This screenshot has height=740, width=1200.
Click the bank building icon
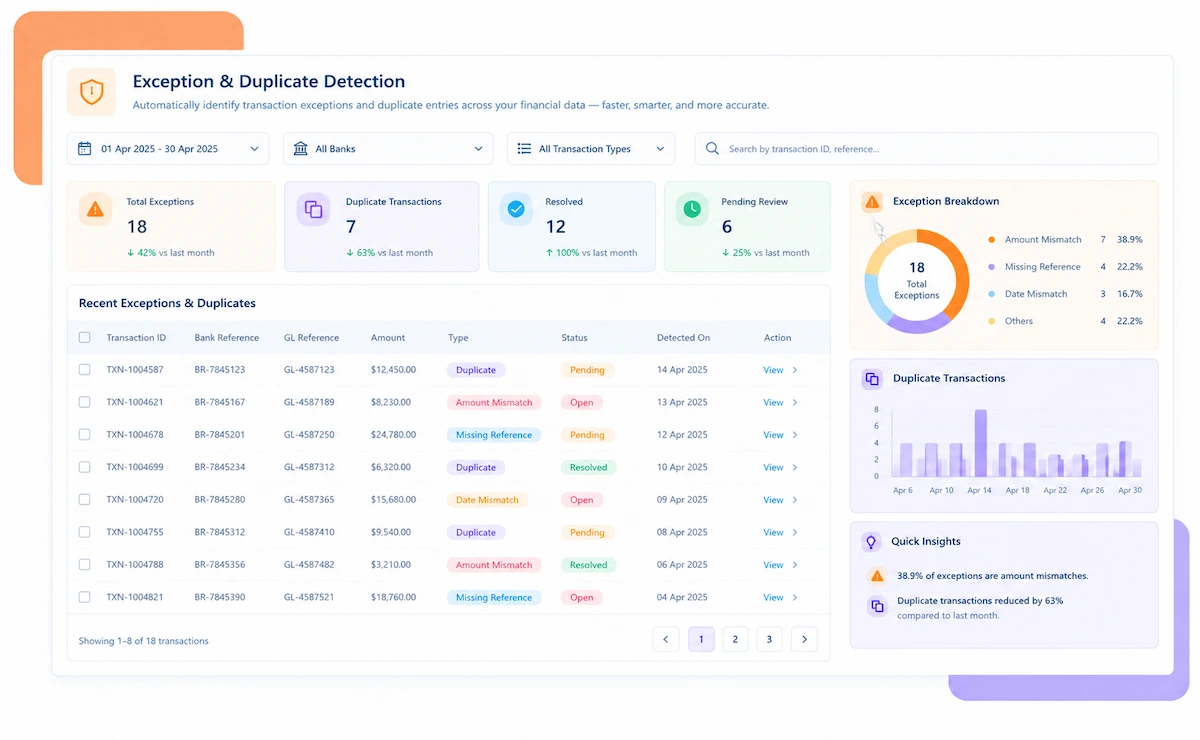301,149
